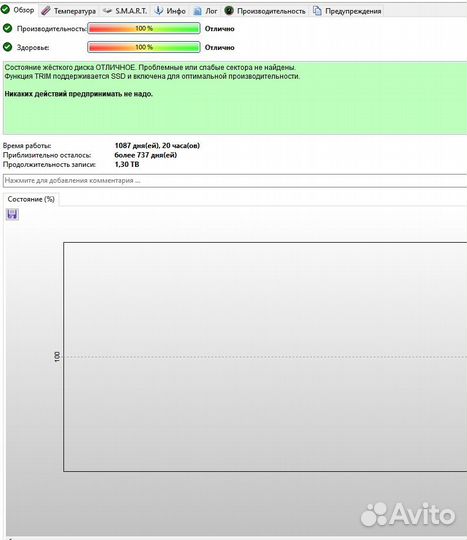Click the gauge icon beside Производительность tab
This screenshot has height=540, width=467.
click(229, 11)
